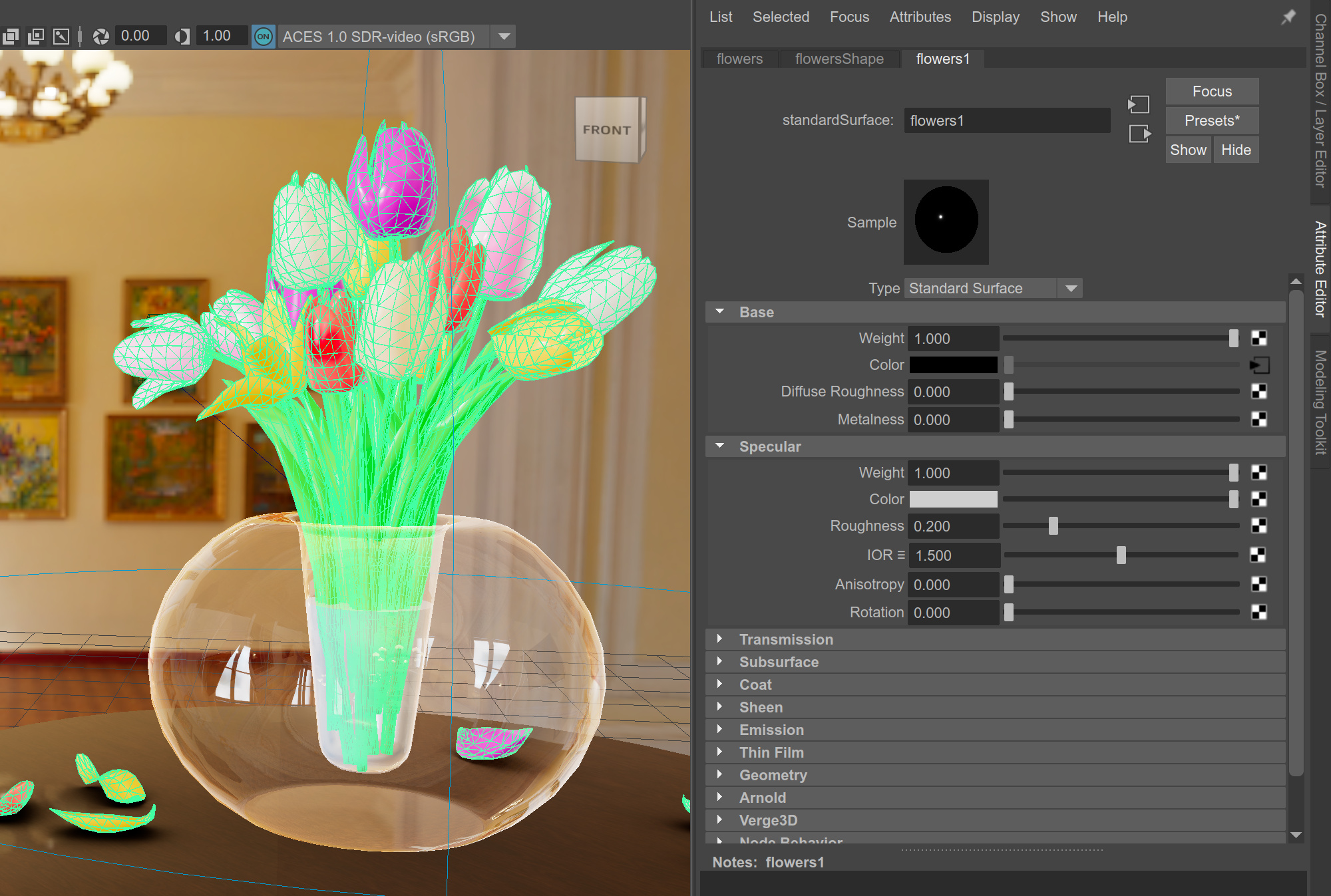Screen dimensions: 1331x896
Task: Click Anisotropy map checker icon
Action: tap(1258, 585)
